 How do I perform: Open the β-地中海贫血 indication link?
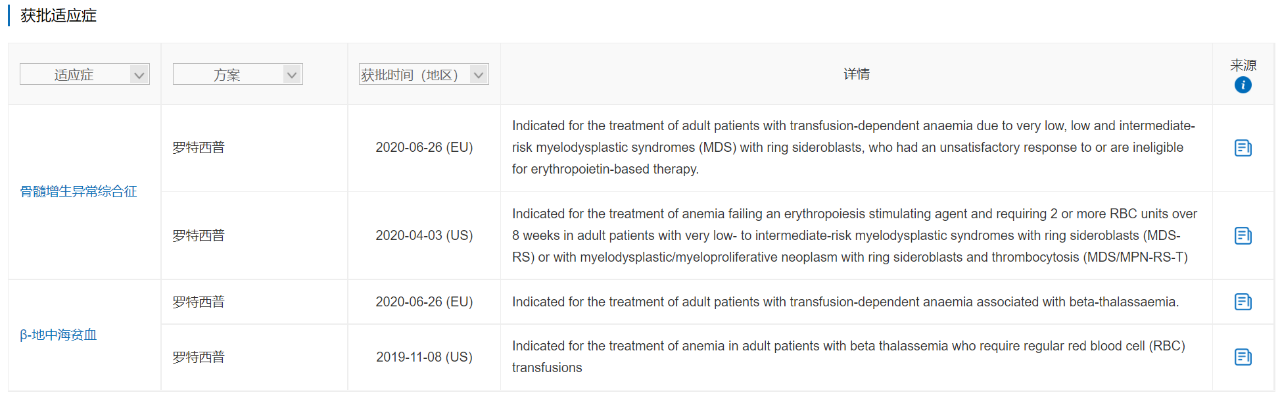coord(59,335)
